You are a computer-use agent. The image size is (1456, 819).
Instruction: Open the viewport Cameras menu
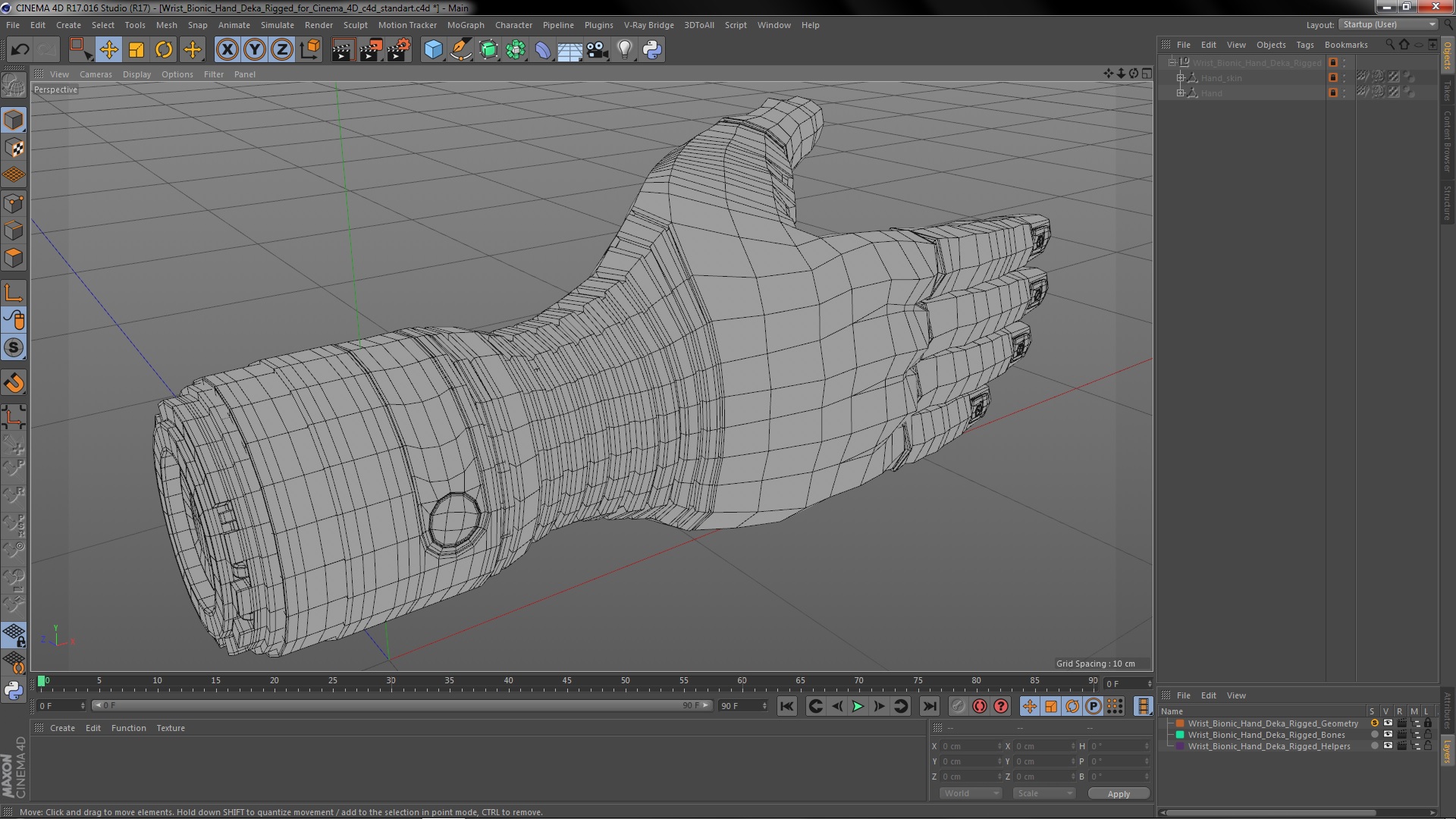(x=96, y=74)
